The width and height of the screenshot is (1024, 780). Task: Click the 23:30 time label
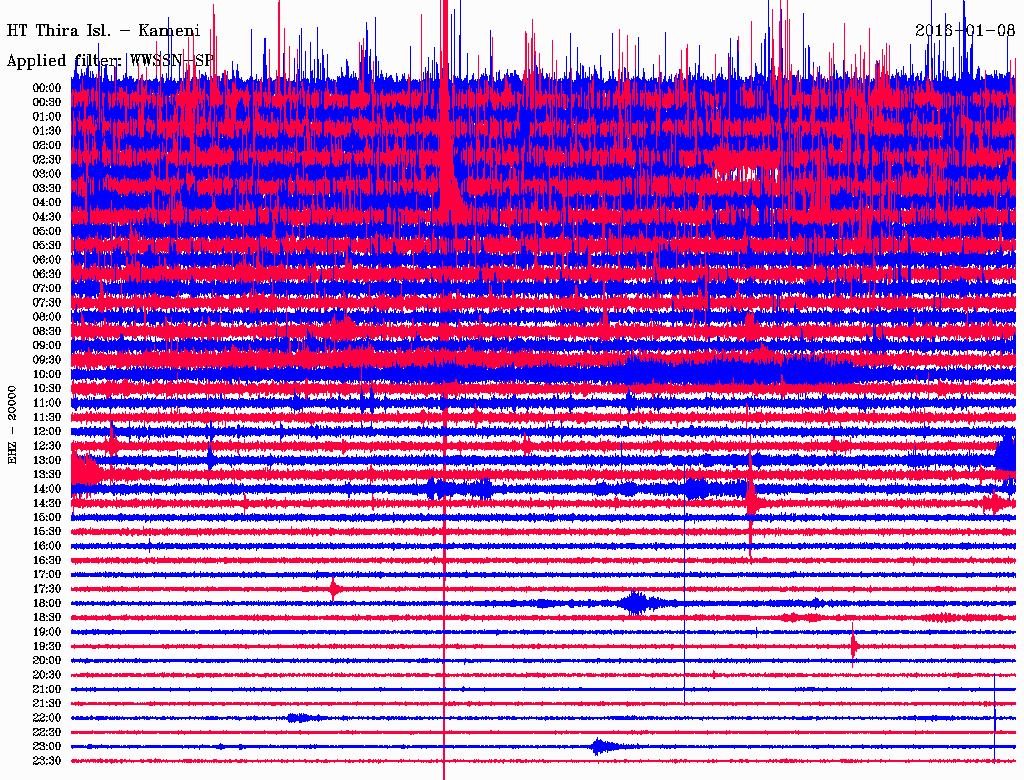47,761
